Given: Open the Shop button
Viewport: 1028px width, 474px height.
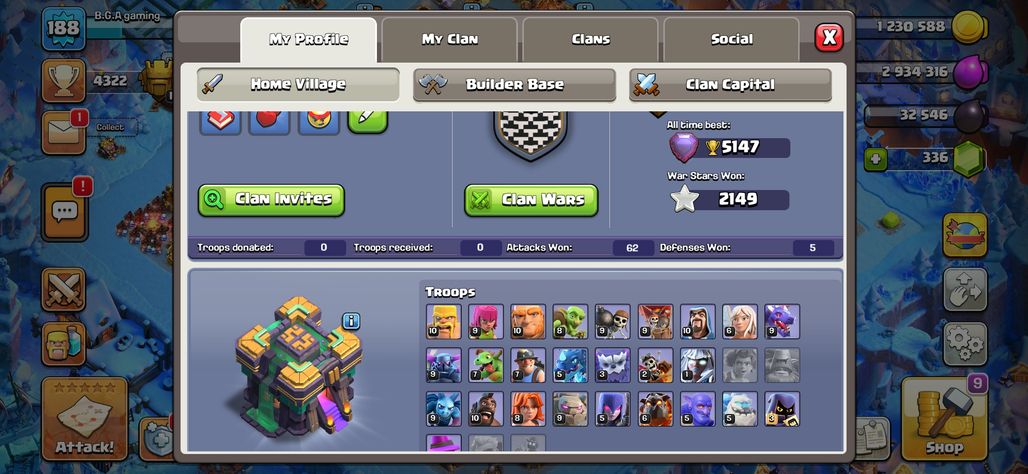Looking at the screenshot, I should coord(944,418).
